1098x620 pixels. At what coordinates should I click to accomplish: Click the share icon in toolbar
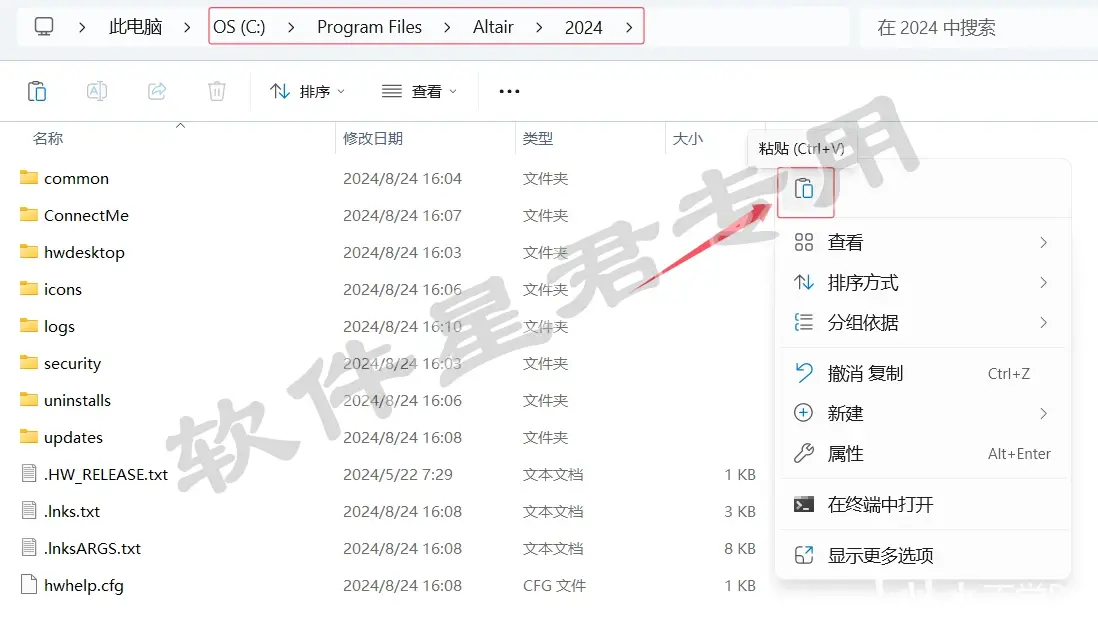coord(157,91)
